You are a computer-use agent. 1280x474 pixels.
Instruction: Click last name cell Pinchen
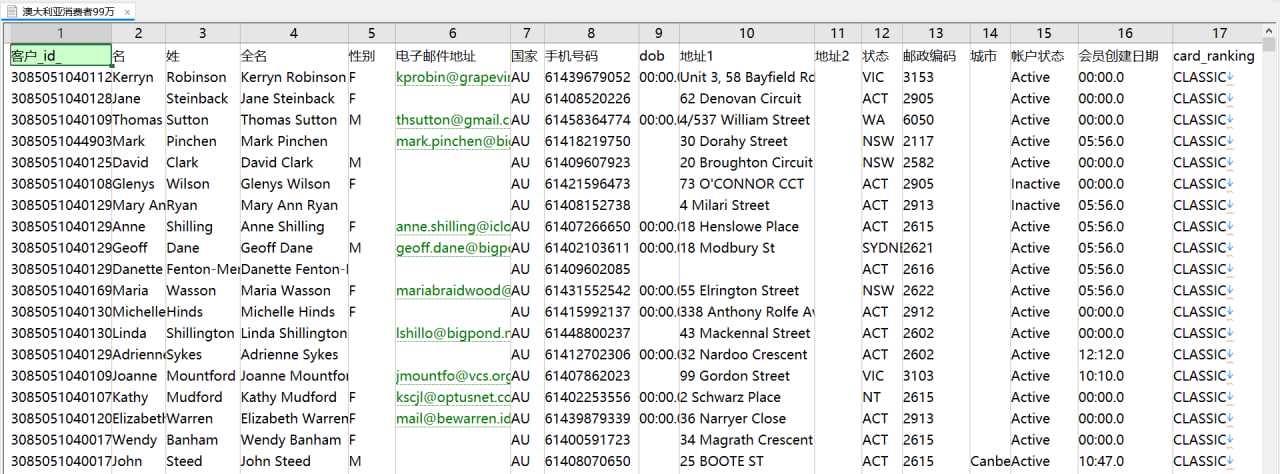[x=202, y=141]
